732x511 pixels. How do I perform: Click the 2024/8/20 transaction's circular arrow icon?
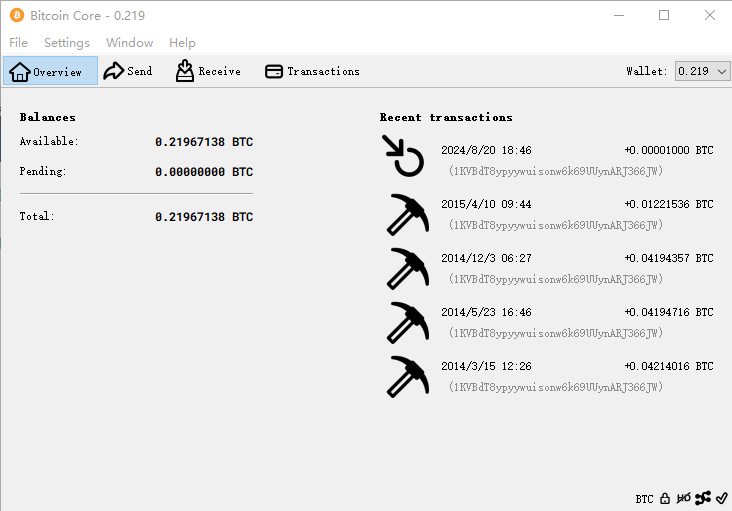[406, 158]
